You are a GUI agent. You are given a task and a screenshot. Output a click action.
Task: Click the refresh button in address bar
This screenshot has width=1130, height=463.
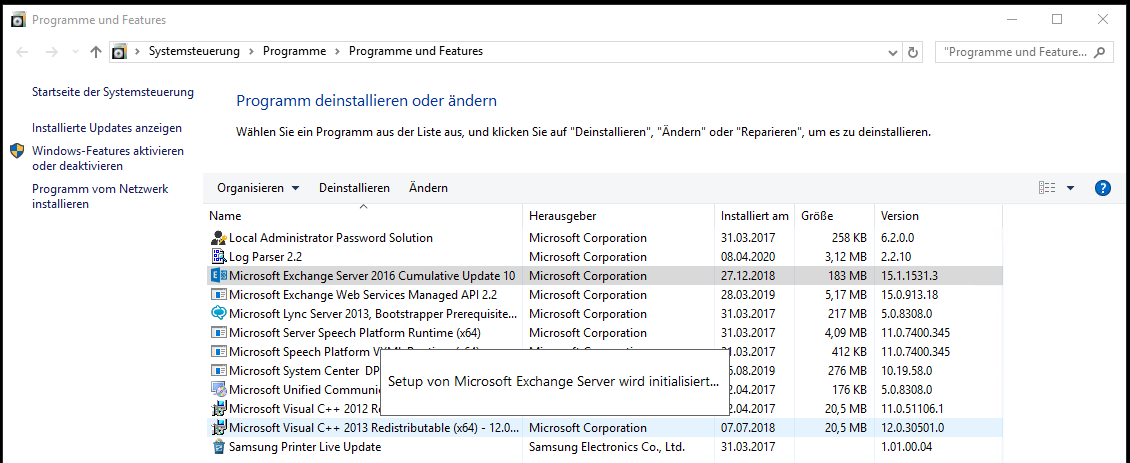[913, 52]
